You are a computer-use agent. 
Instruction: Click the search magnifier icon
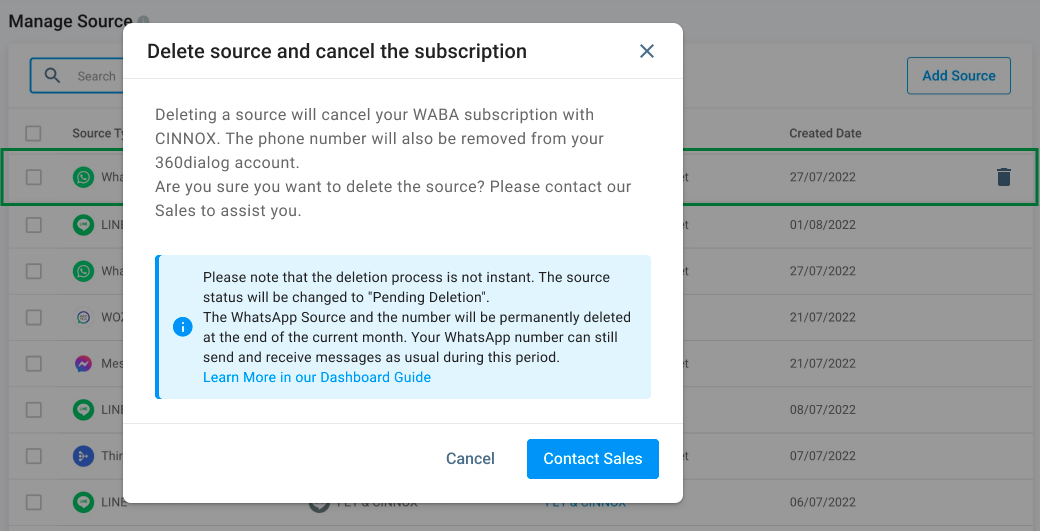click(52, 75)
